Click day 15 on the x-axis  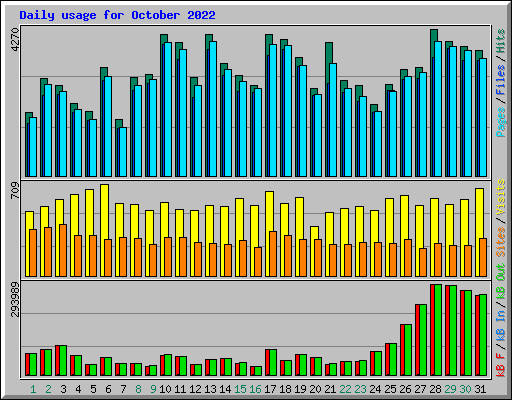[x=240, y=389]
